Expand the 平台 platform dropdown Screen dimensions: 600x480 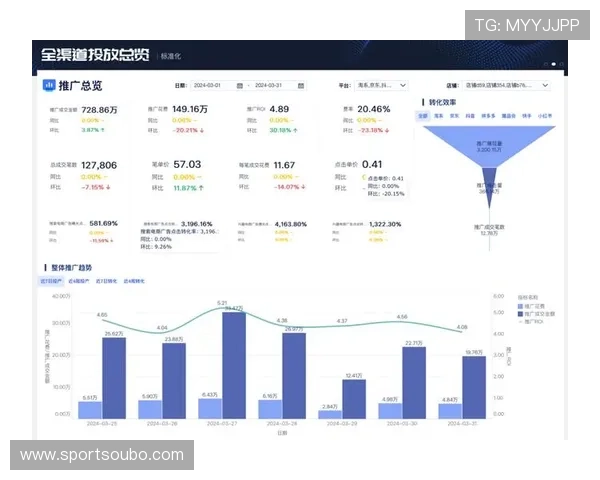click(381, 85)
